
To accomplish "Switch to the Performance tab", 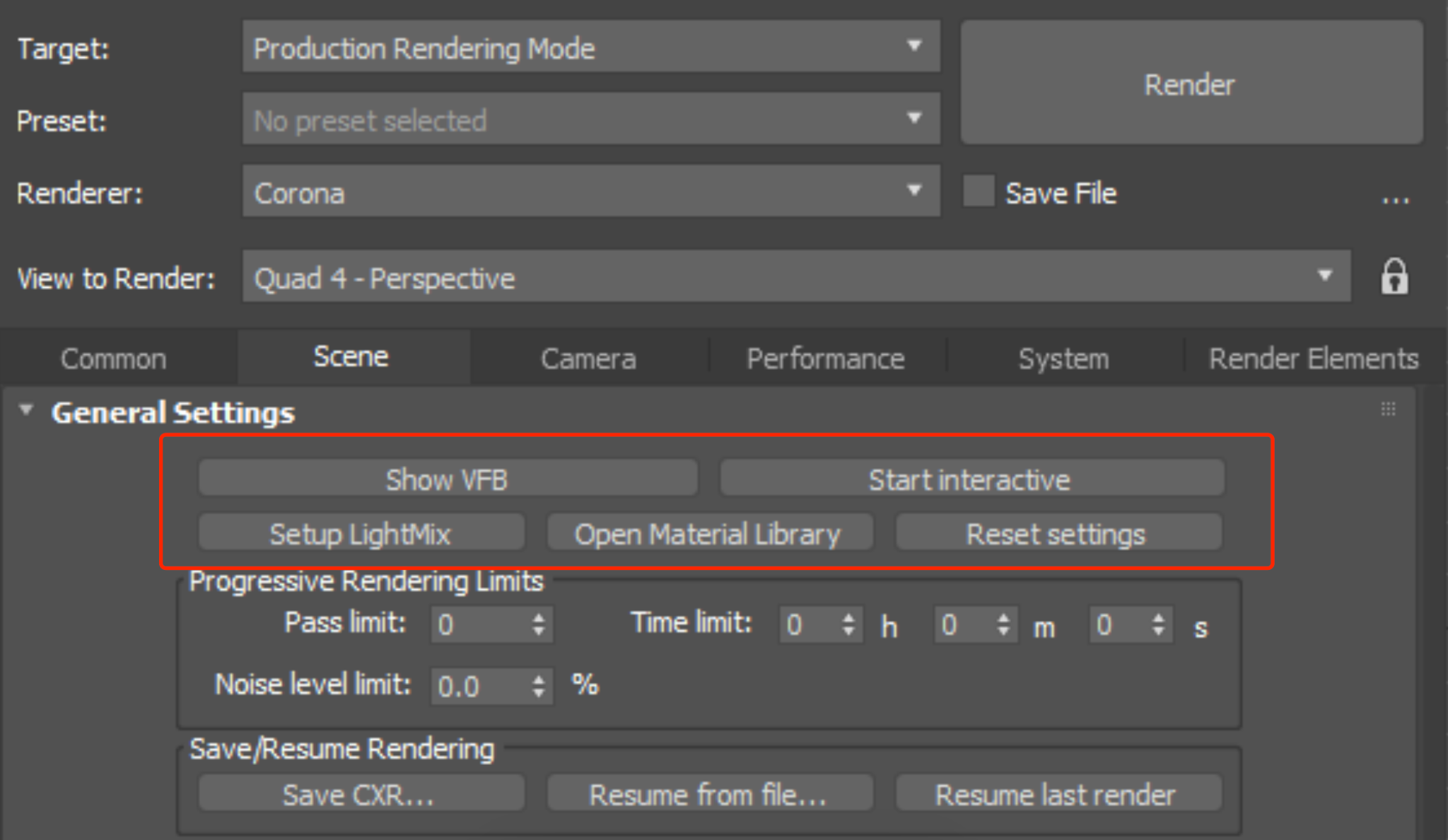I will 825,358.
